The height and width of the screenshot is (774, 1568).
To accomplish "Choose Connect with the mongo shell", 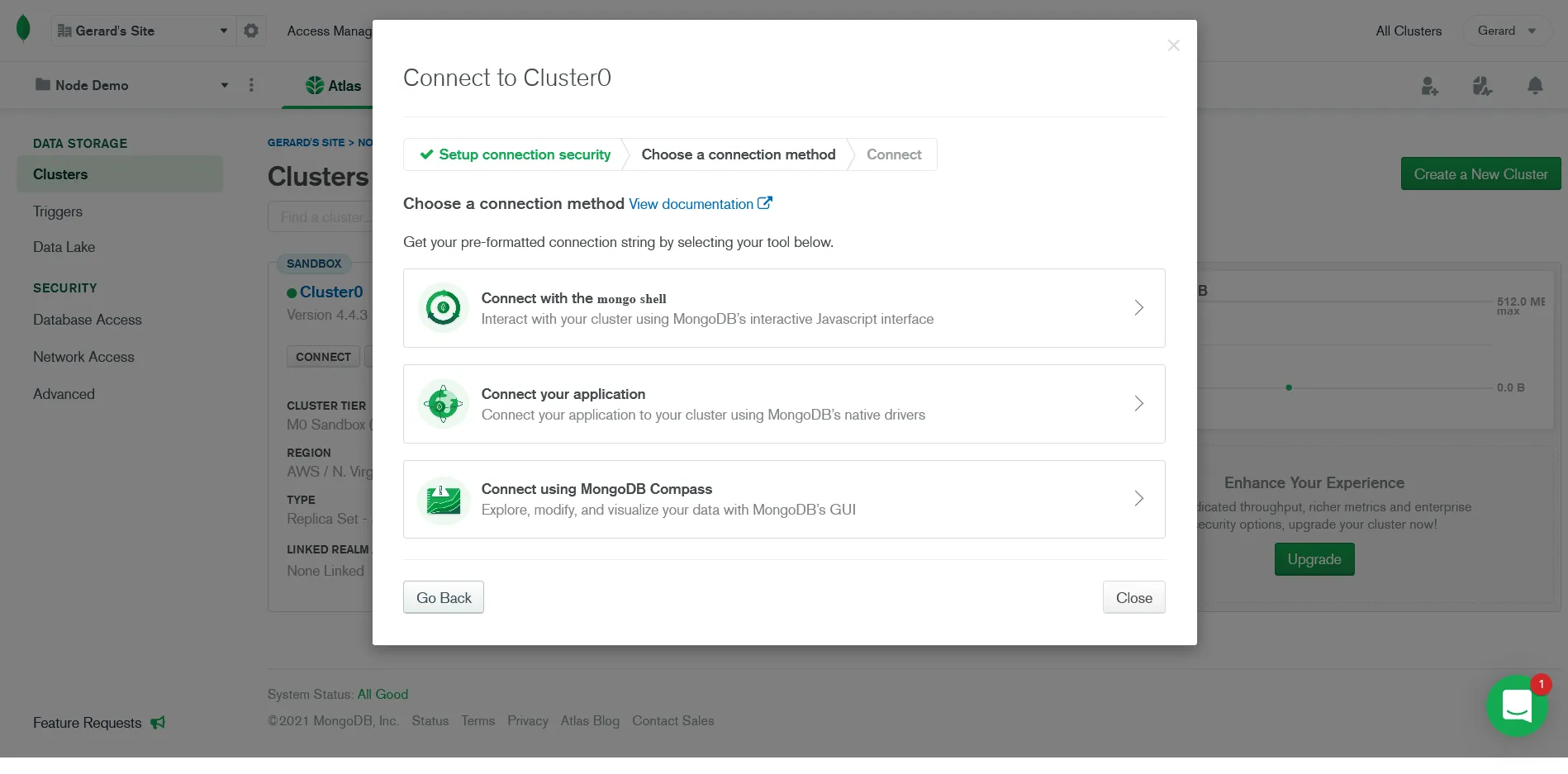I will point(784,308).
